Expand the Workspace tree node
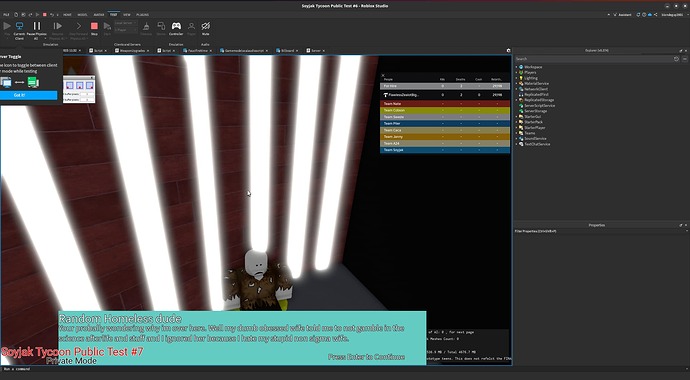This screenshot has width=690, height=380. (517, 67)
